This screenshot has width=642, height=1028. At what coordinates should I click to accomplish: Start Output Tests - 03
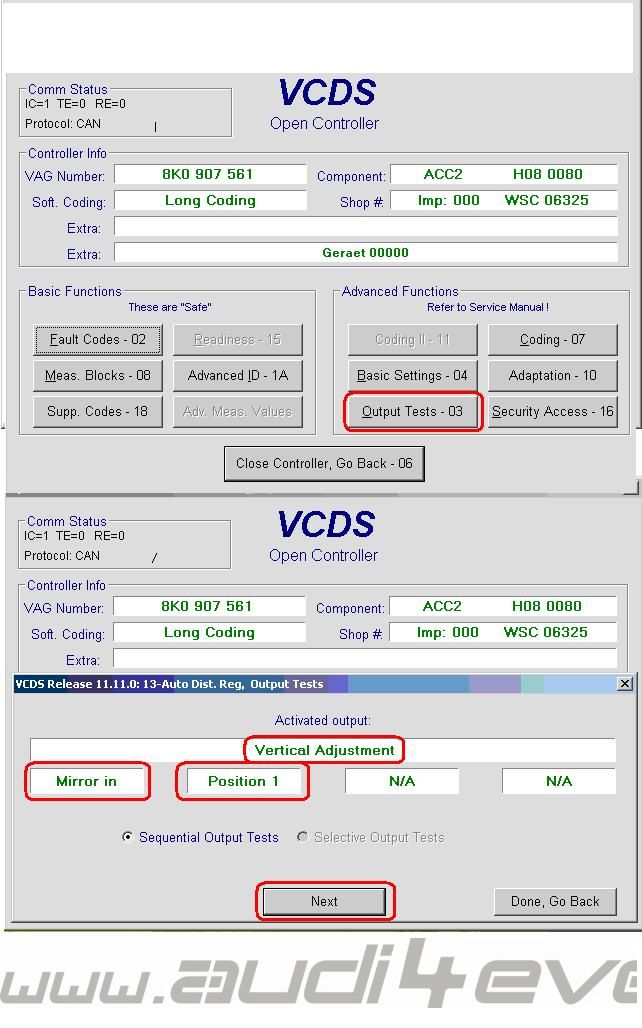coord(412,412)
